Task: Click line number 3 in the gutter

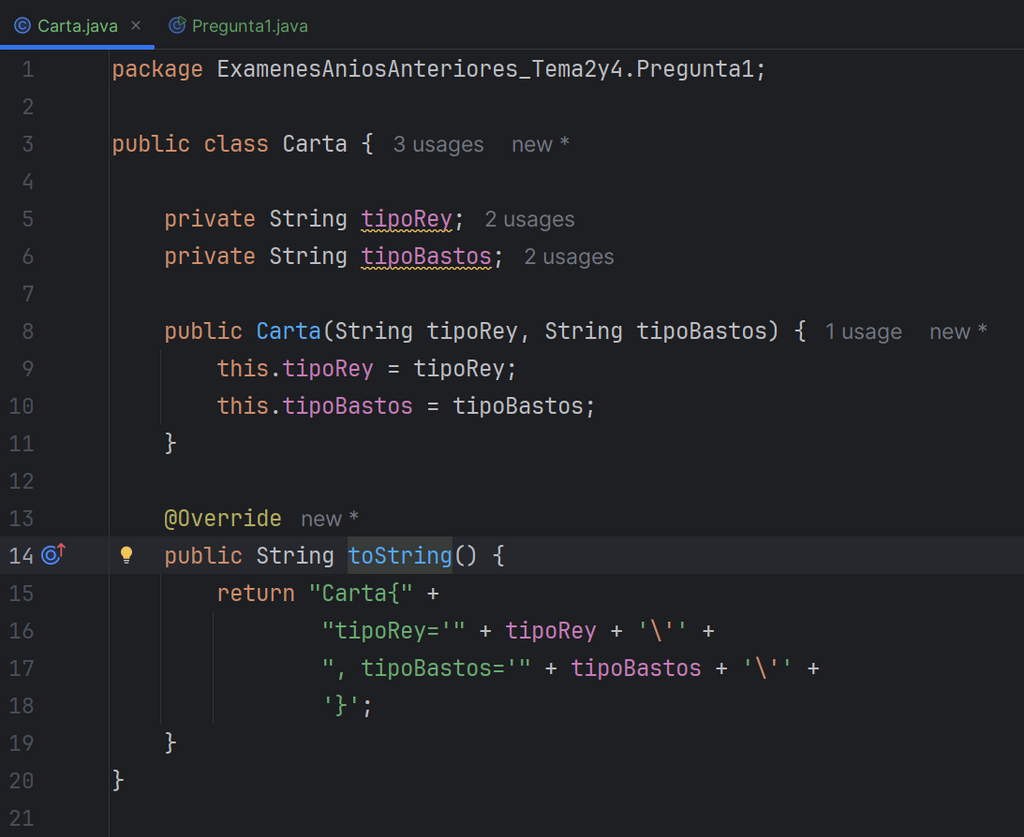Action: 28,143
